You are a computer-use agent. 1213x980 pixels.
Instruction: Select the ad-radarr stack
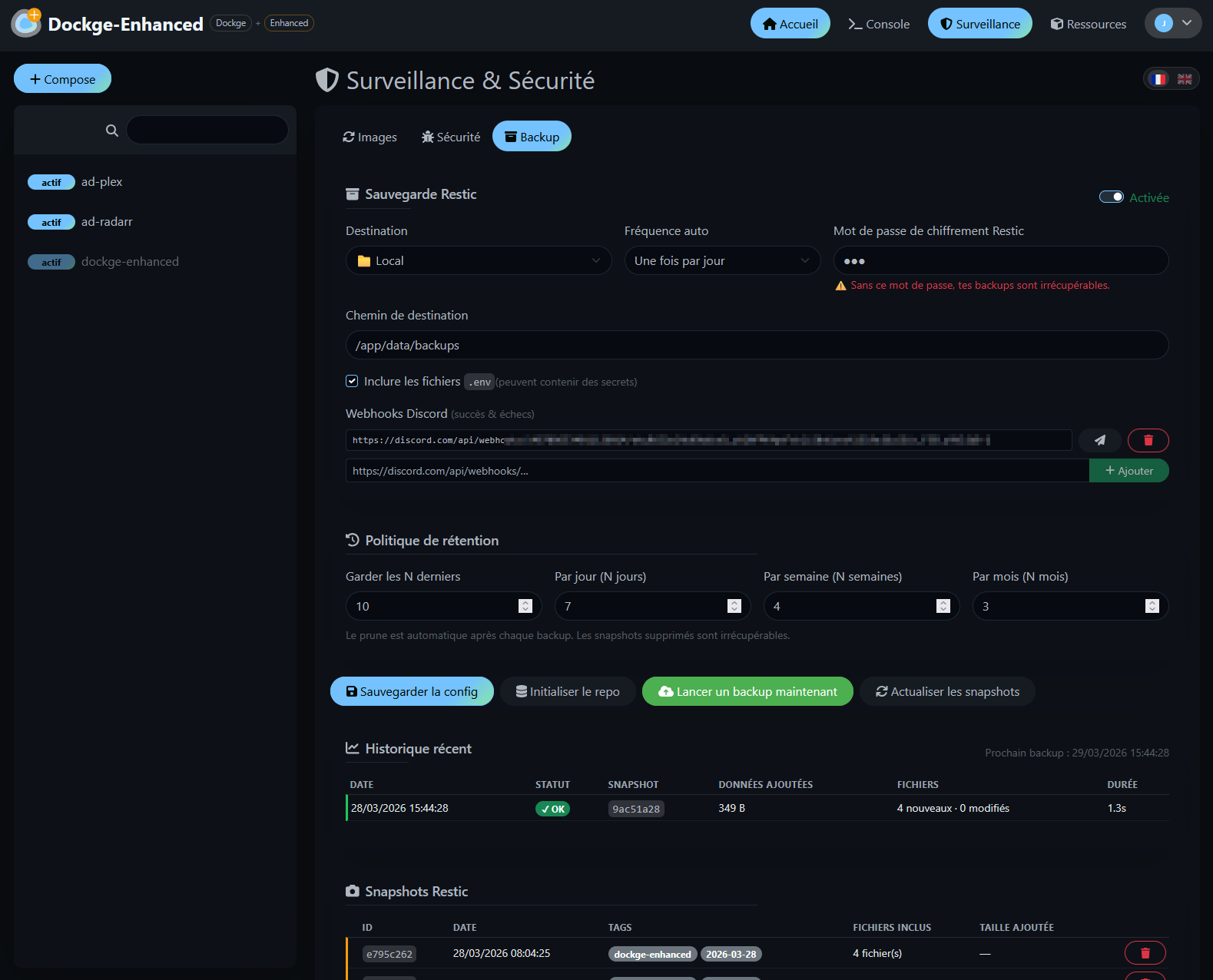pos(107,222)
